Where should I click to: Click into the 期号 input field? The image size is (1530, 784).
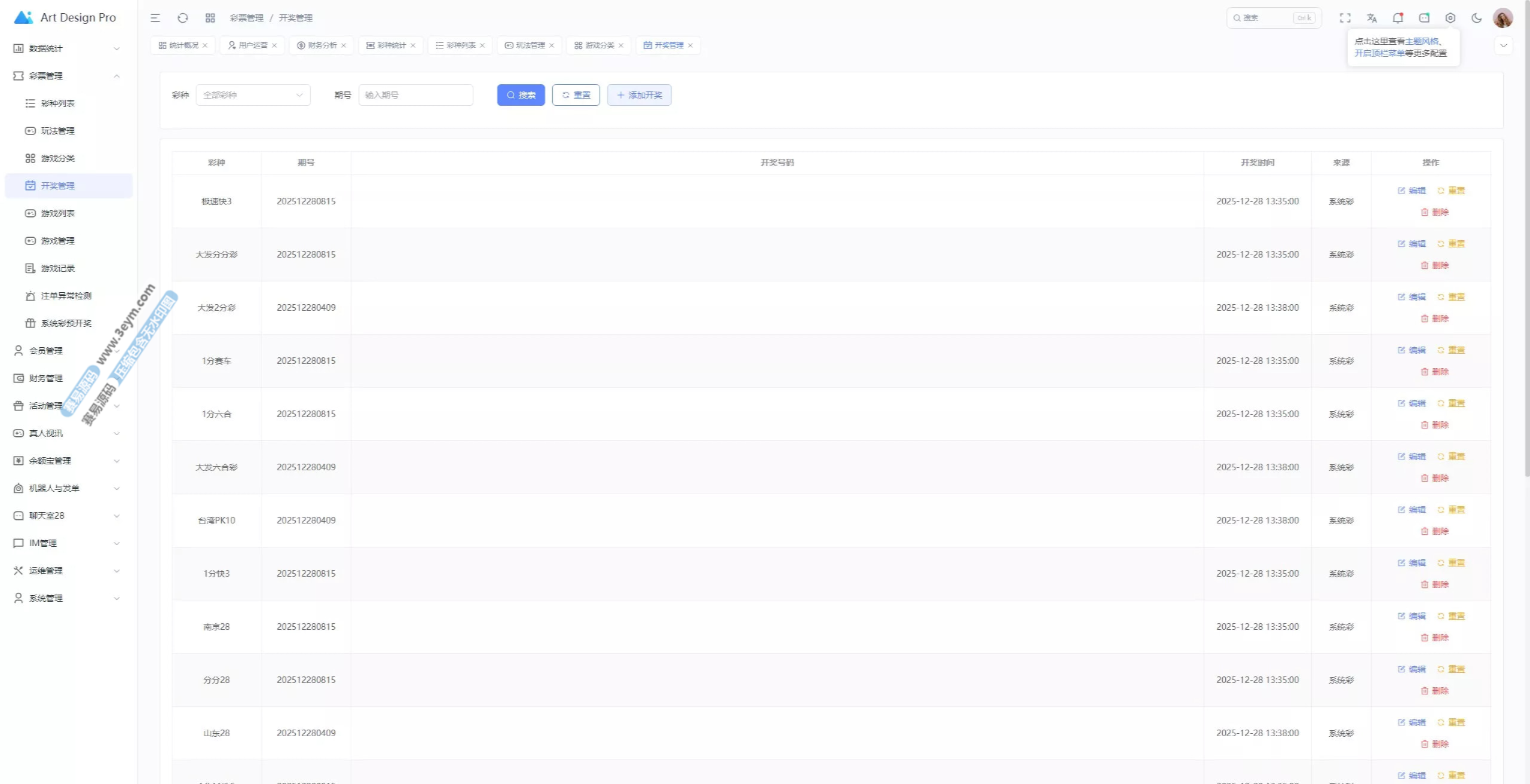point(416,95)
